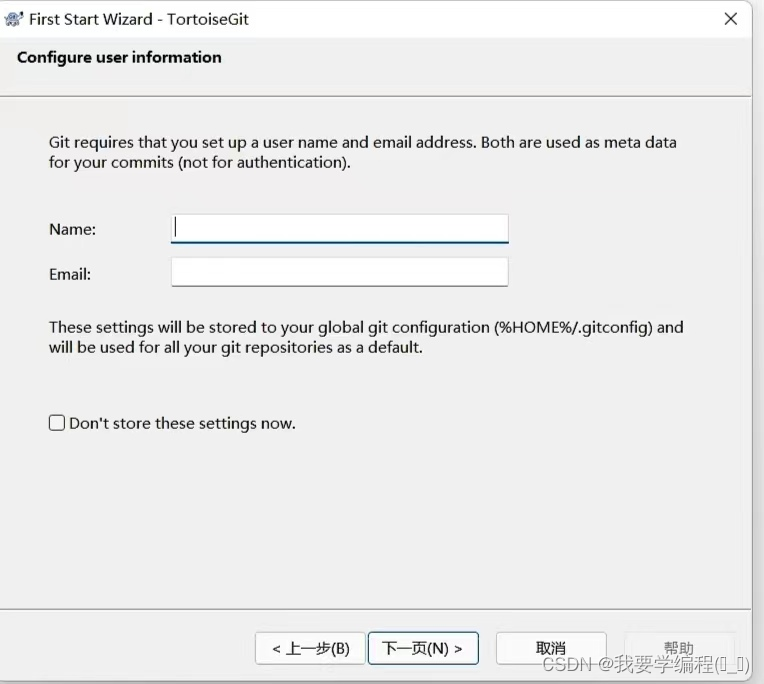Click the "Email:" label
This screenshot has height=684, width=764.
point(70,274)
